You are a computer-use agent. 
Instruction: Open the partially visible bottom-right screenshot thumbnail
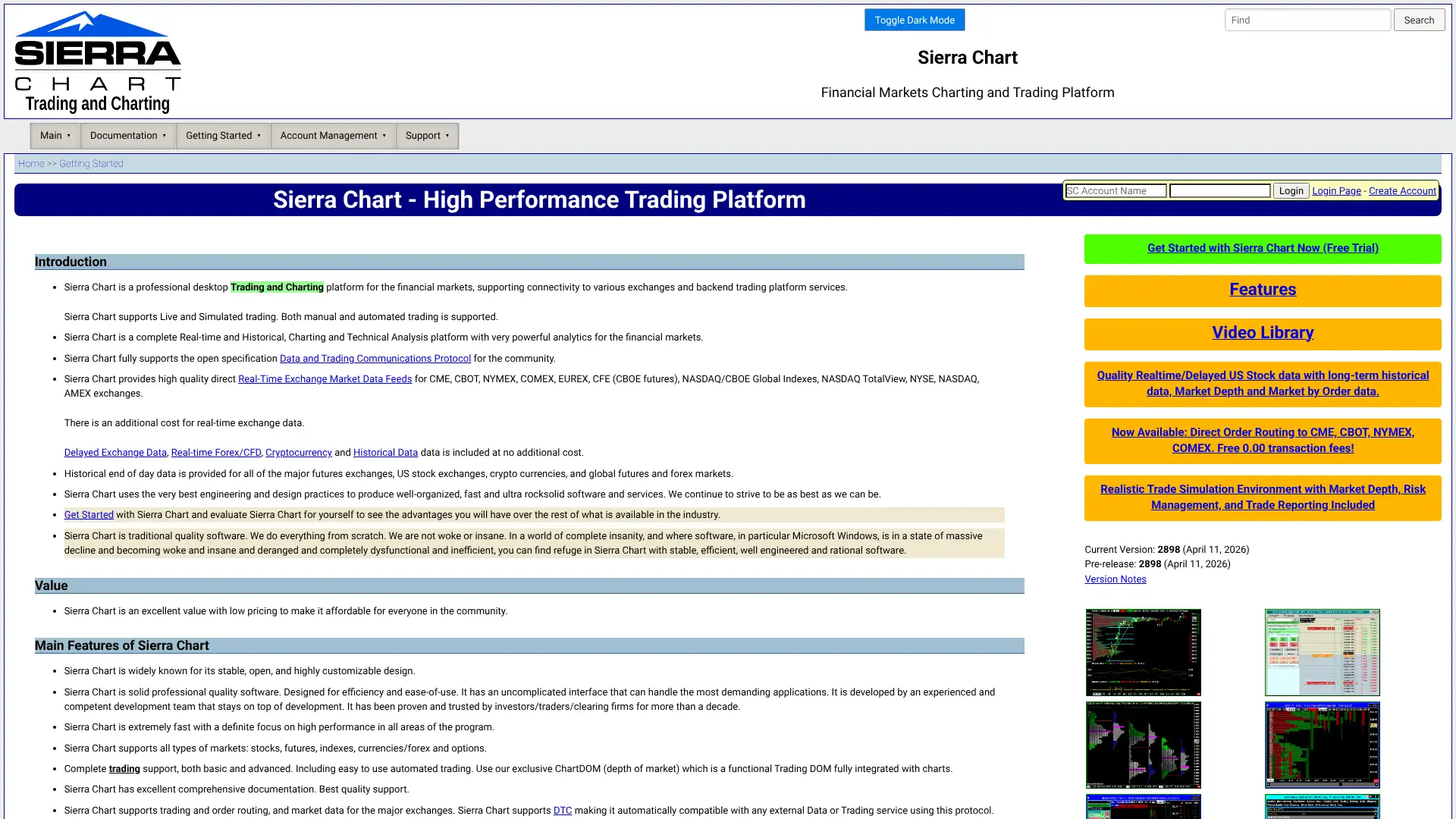[1322, 806]
